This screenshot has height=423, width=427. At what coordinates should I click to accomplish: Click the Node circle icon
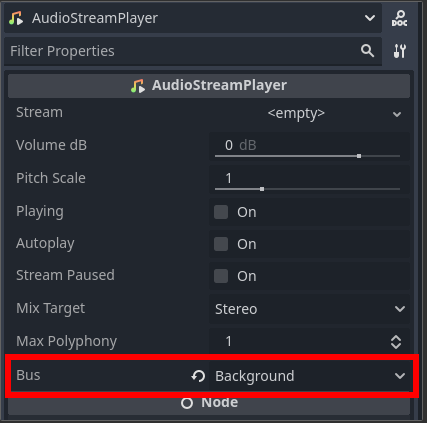[187, 403]
